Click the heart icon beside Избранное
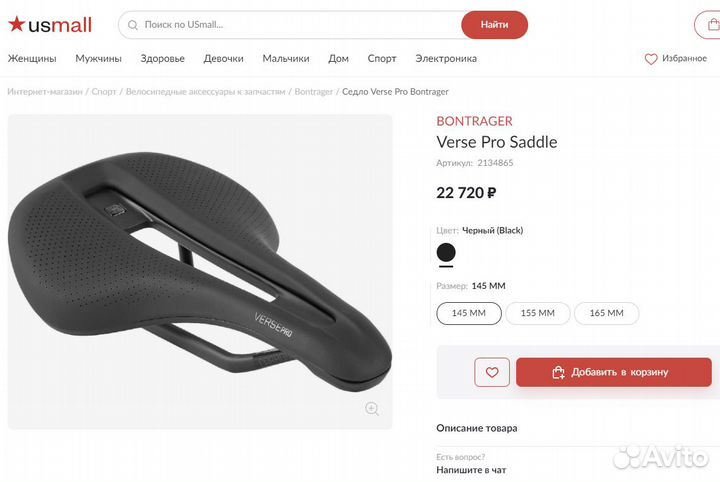 pos(651,59)
